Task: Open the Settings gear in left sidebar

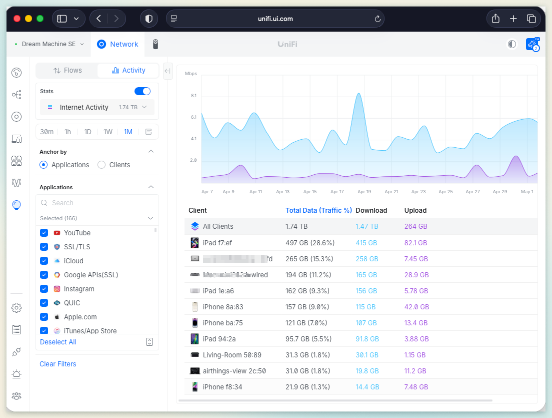Action: click(x=17, y=308)
